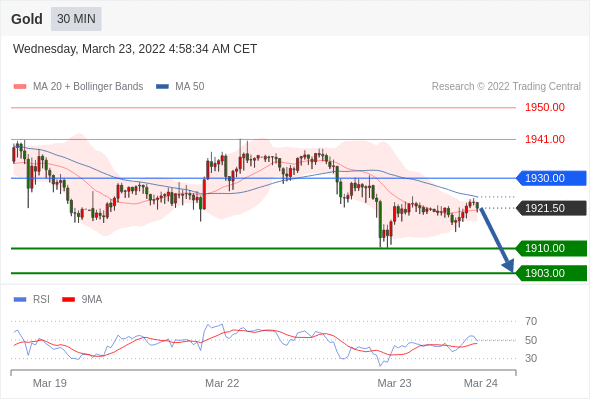Click the Gold instrument title
590x400 pixels.
27,19
